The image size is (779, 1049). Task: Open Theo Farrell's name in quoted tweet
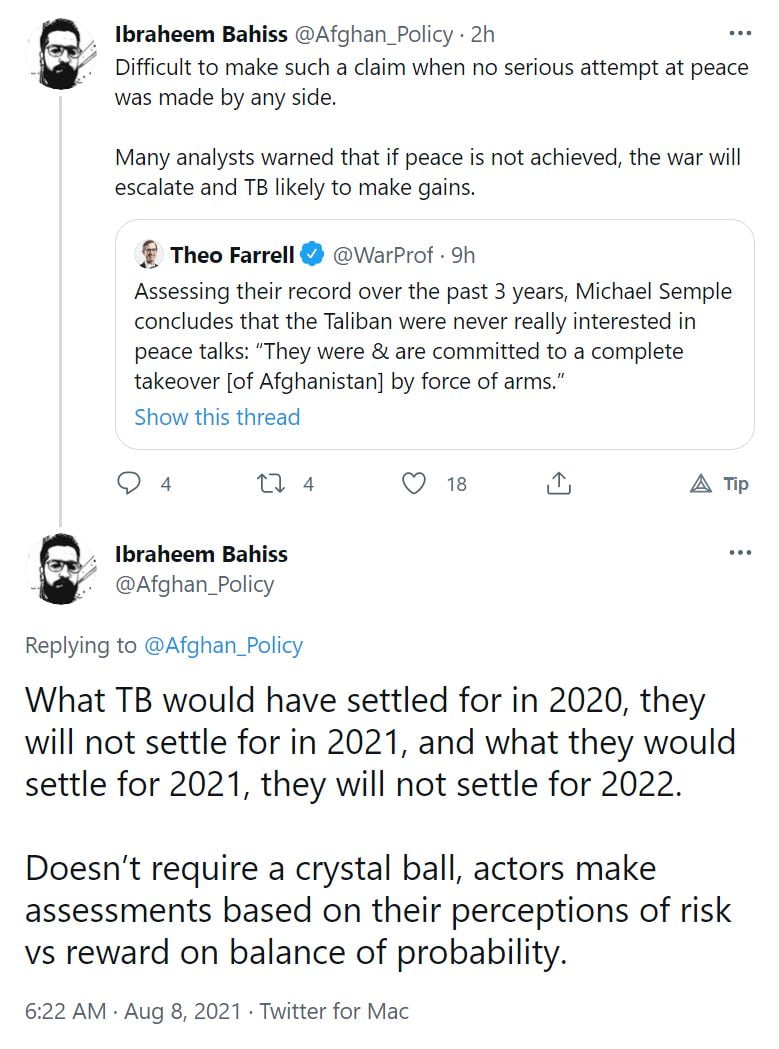click(232, 255)
